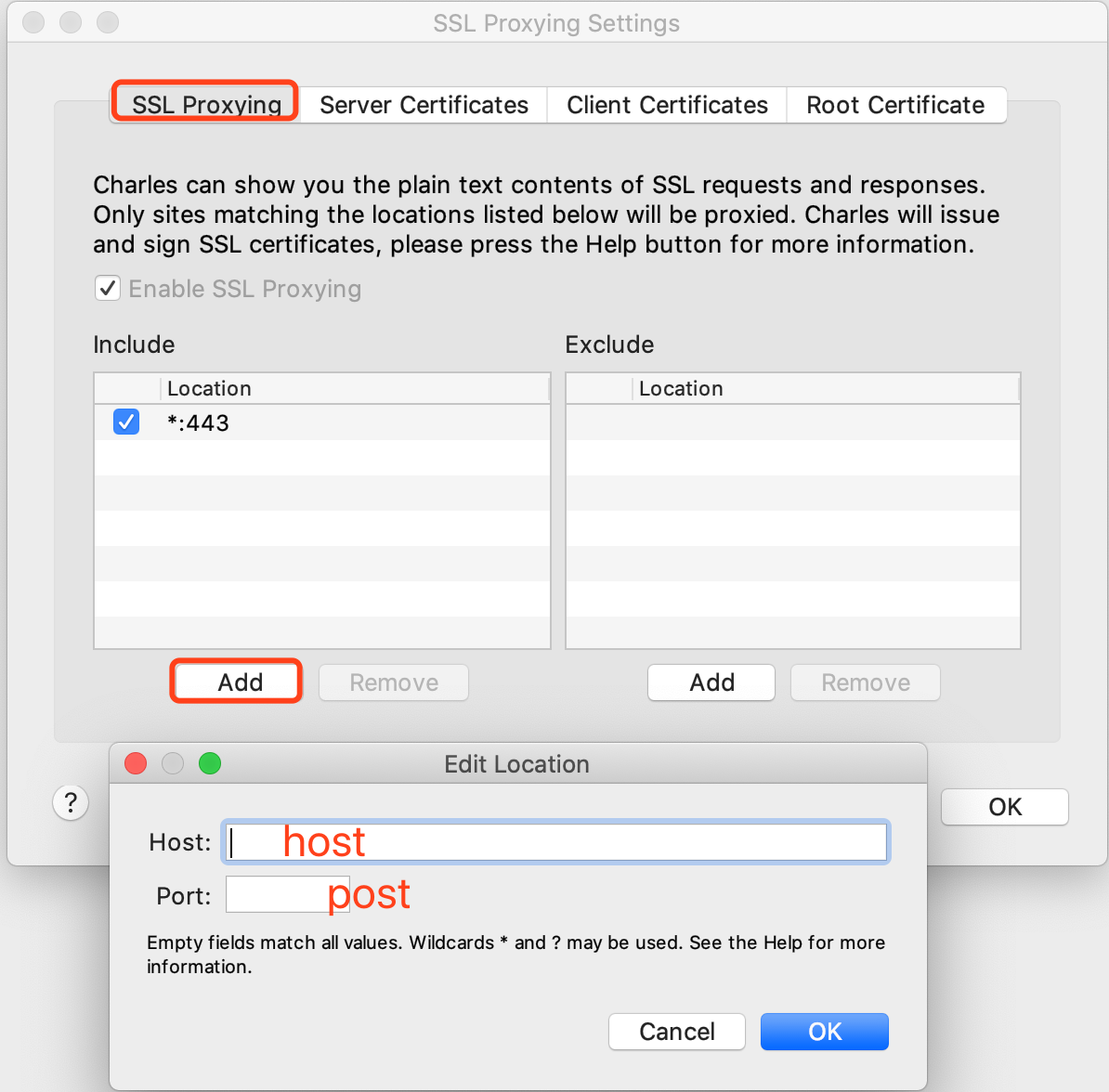Click the Location column header in Exclude list
Viewport: 1109px width, 1092px height.
pyautogui.click(x=681, y=388)
